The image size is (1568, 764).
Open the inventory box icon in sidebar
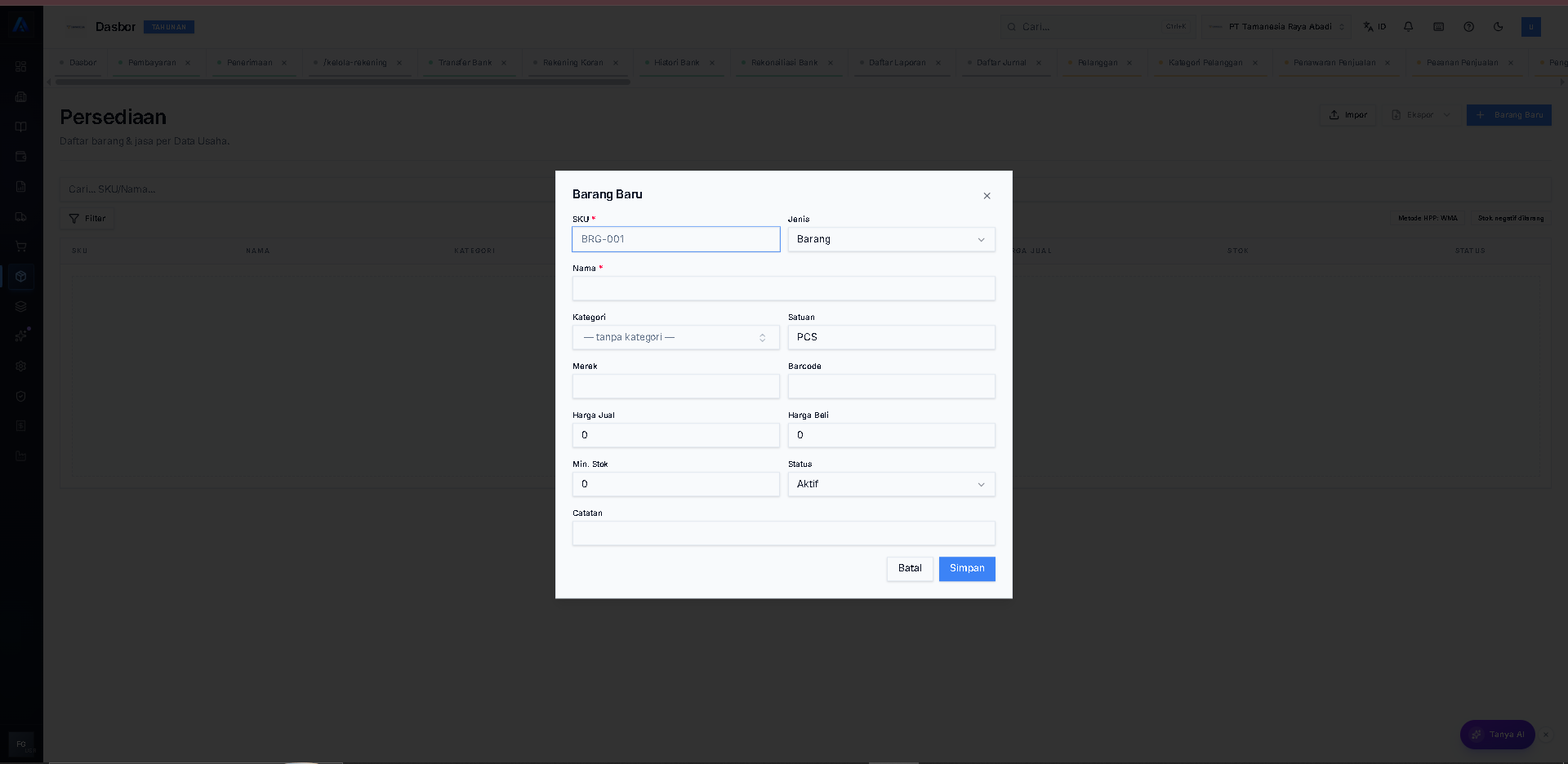click(21, 276)
